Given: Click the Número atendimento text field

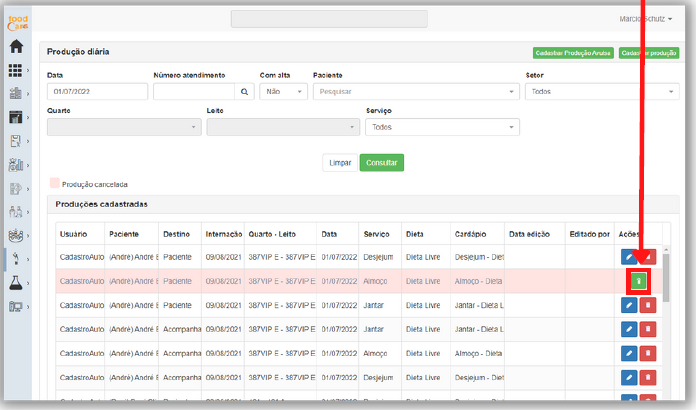Looking at the screenshot, I should pos(194,91).
